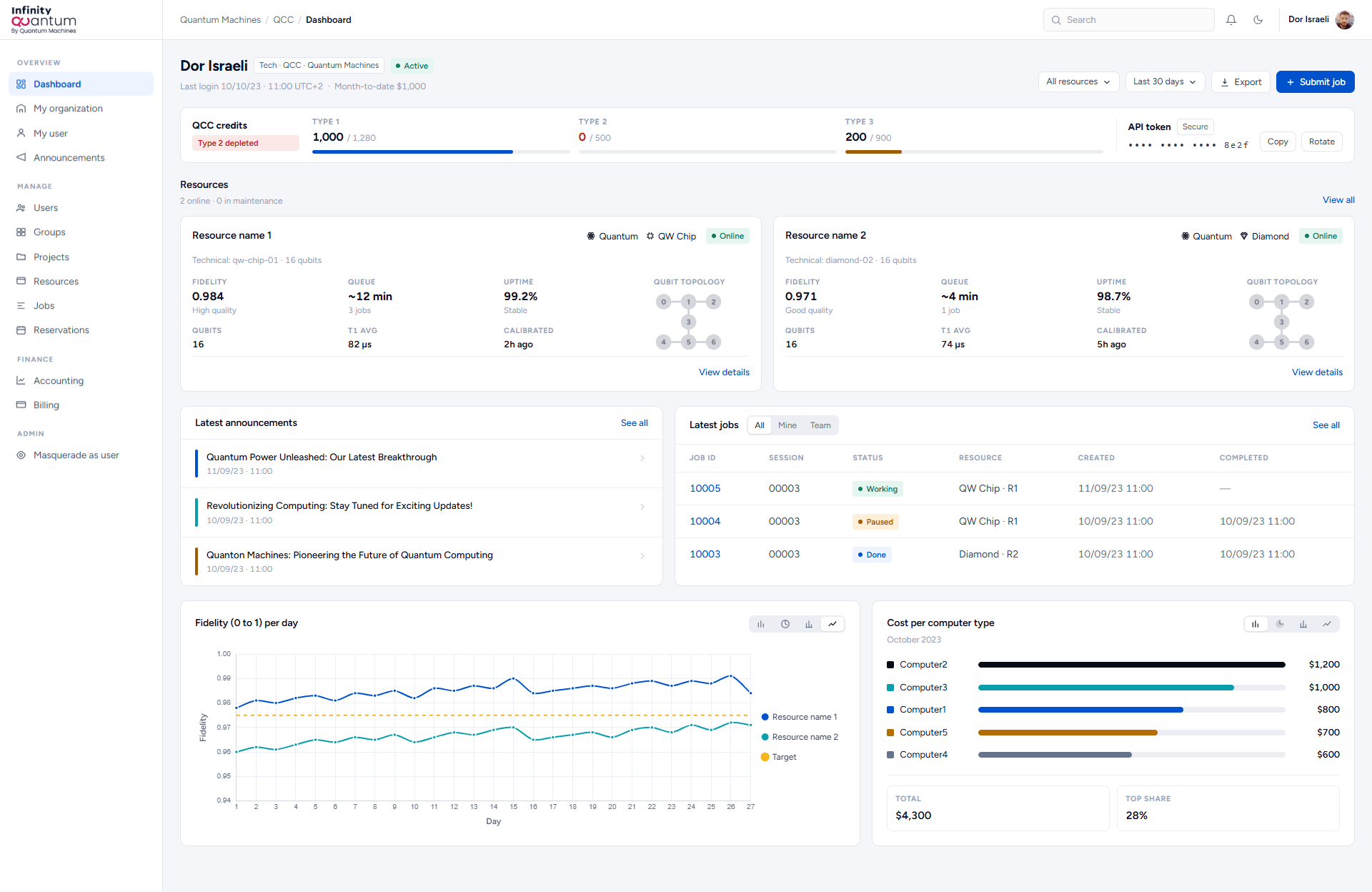Screen dimensions: 1372x892
Task: Select the All tab in Latest jobs
Action: point(760,425)
